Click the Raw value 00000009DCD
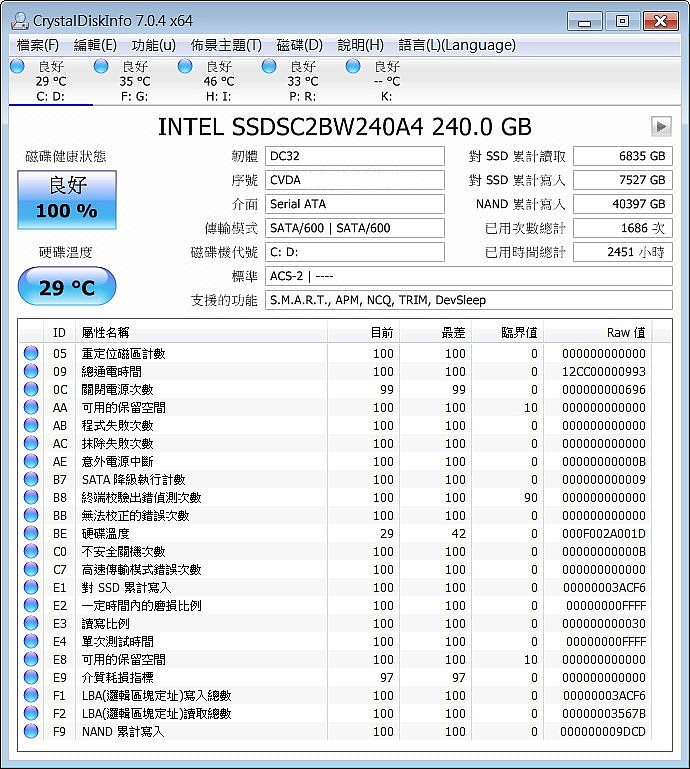The height and width of the screenshot is (769, 690). [603, 732]
